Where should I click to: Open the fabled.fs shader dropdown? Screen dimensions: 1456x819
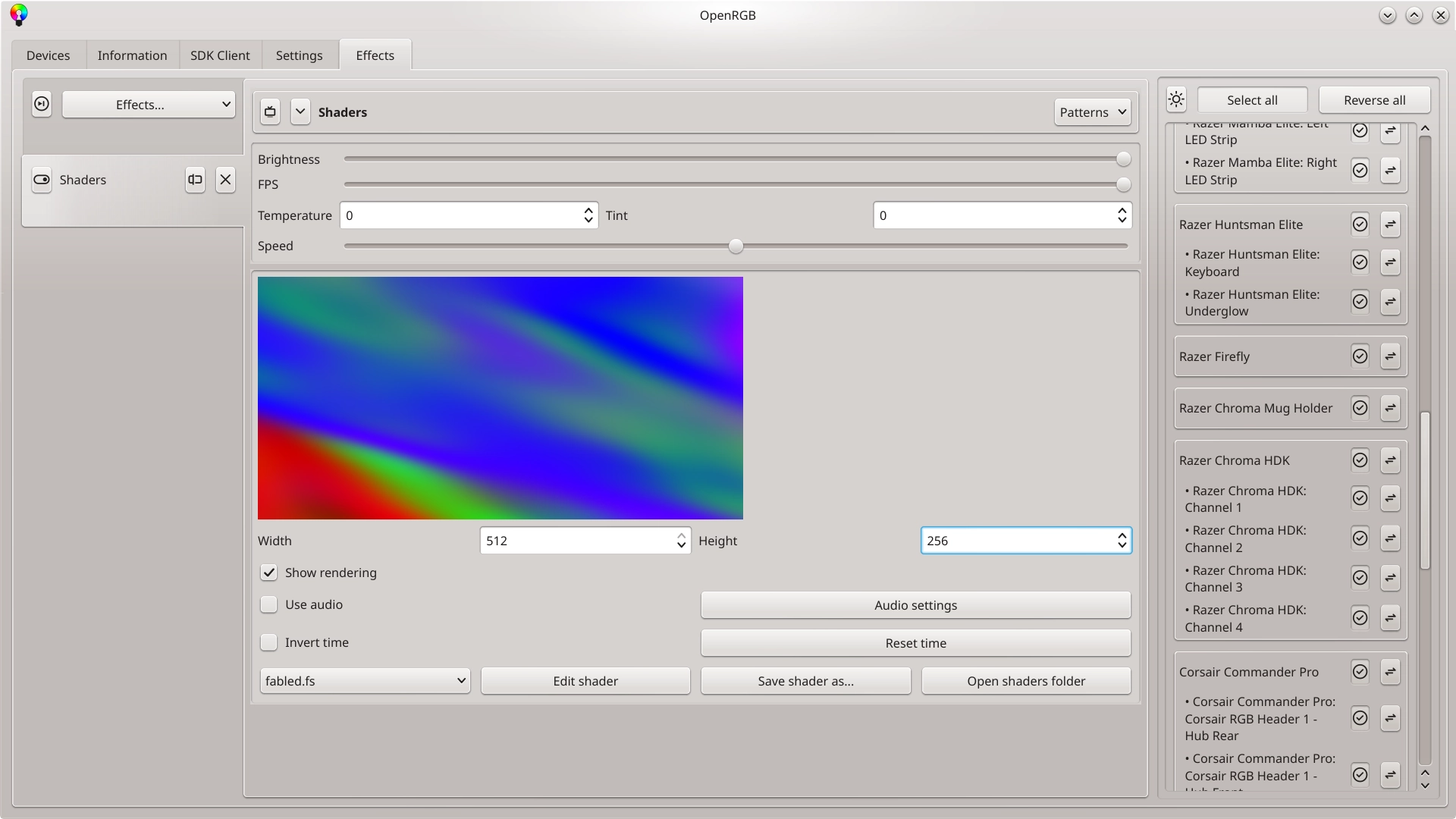click(365, 681)
